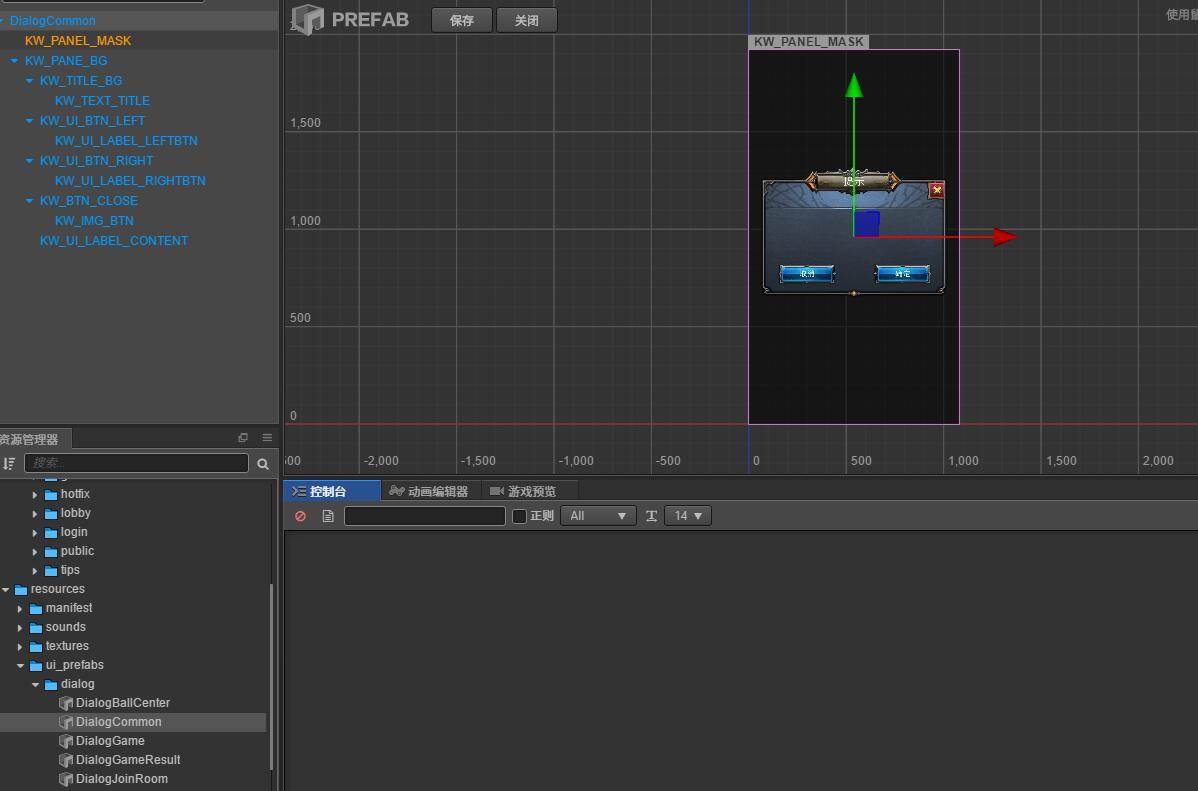Open the font size 14 dropdown
Viewport: 1198px width, 791px height.
tap(688, 516)
